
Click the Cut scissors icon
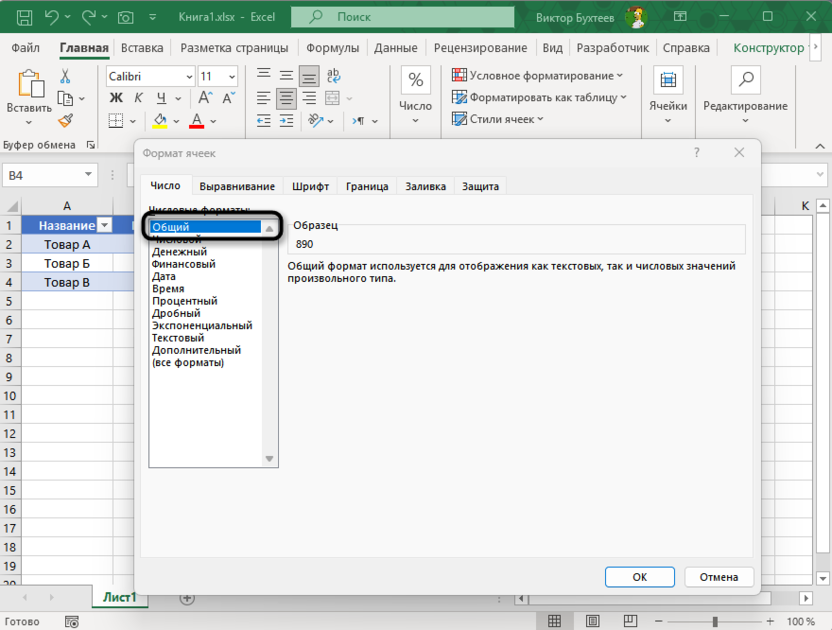coord(65,76)
